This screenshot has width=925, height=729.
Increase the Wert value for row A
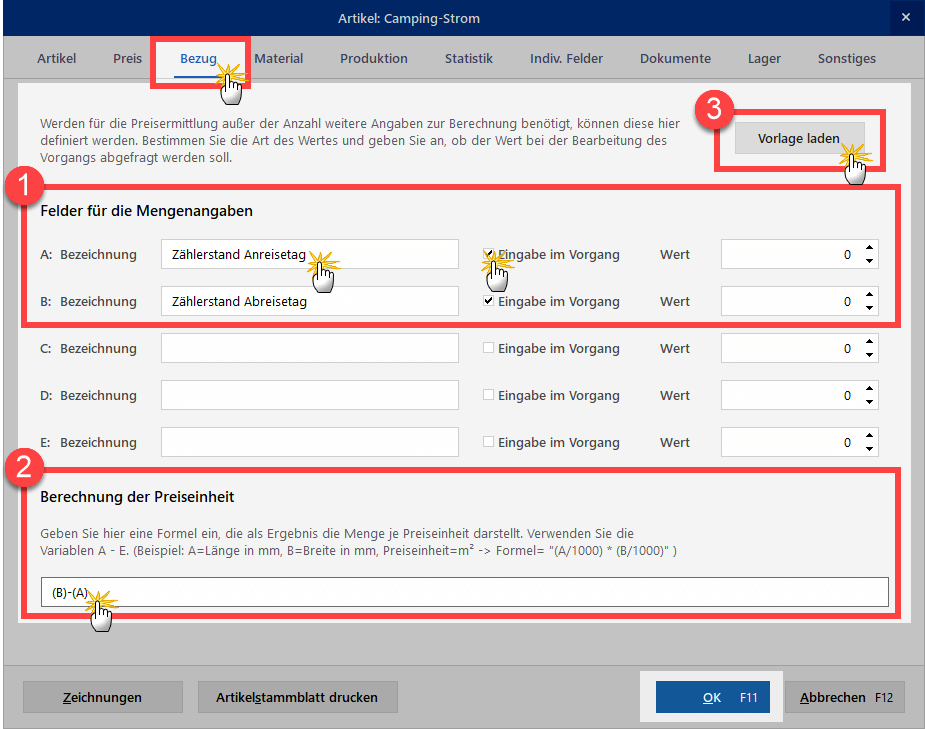(869, 249)
